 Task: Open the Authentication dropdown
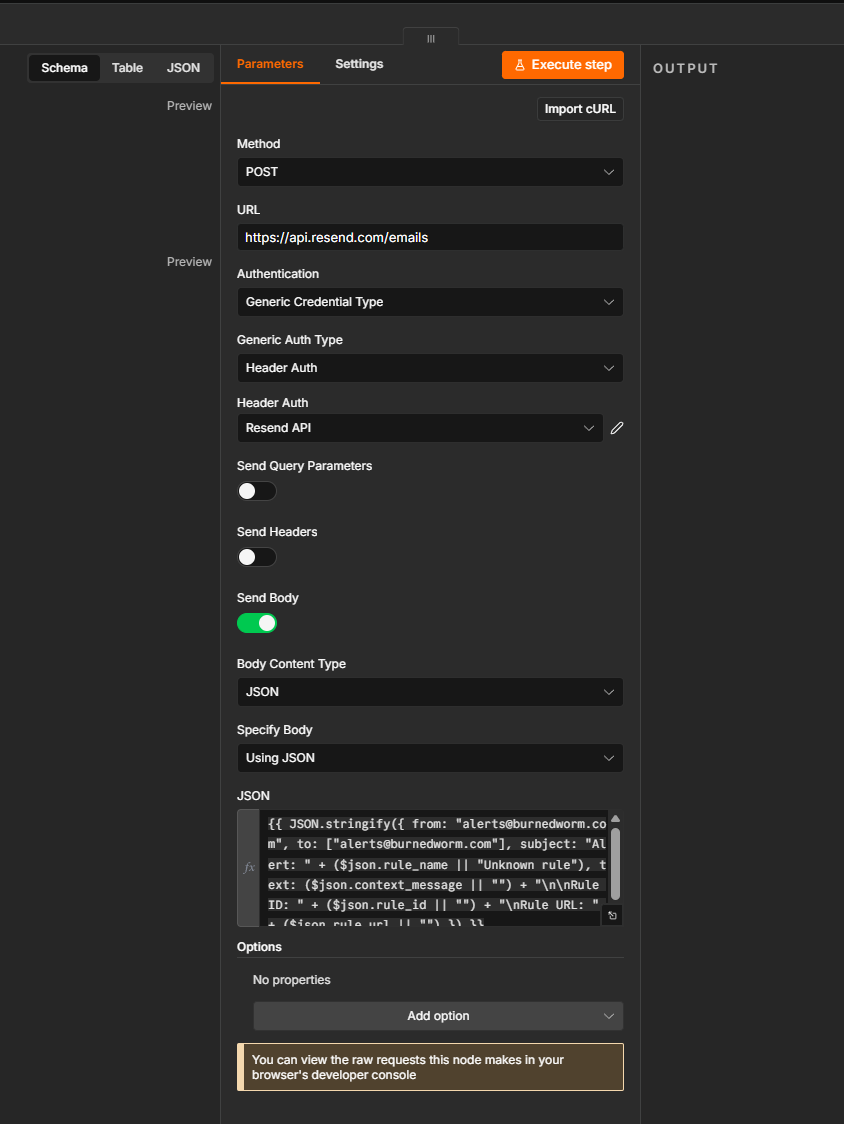pyautogui.click(x=430, y=302)
